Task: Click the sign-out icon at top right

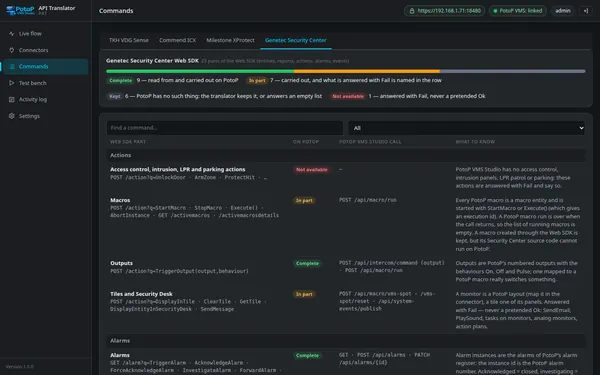Action: pos(586,11)
